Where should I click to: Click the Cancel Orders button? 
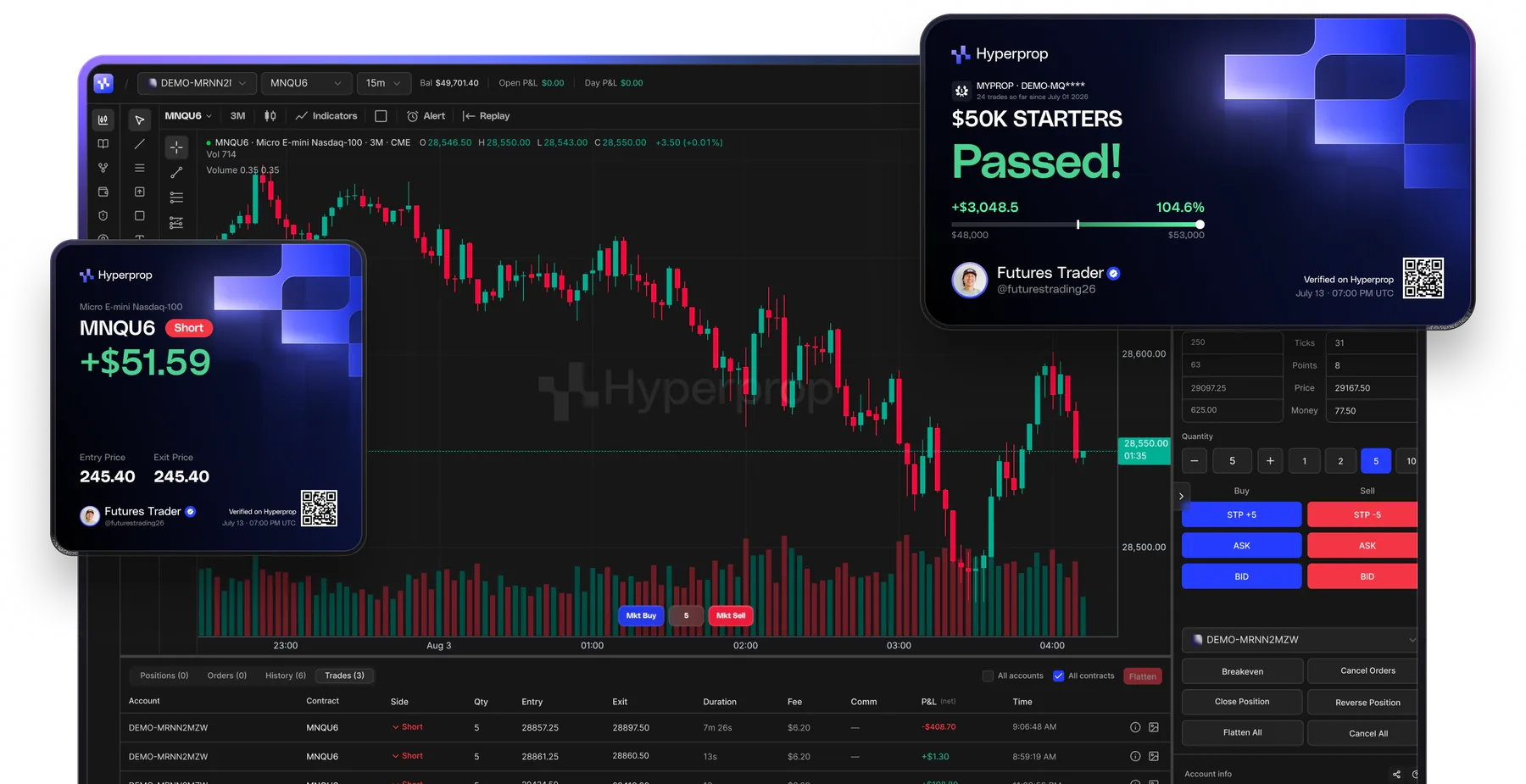click(1362, 671)
